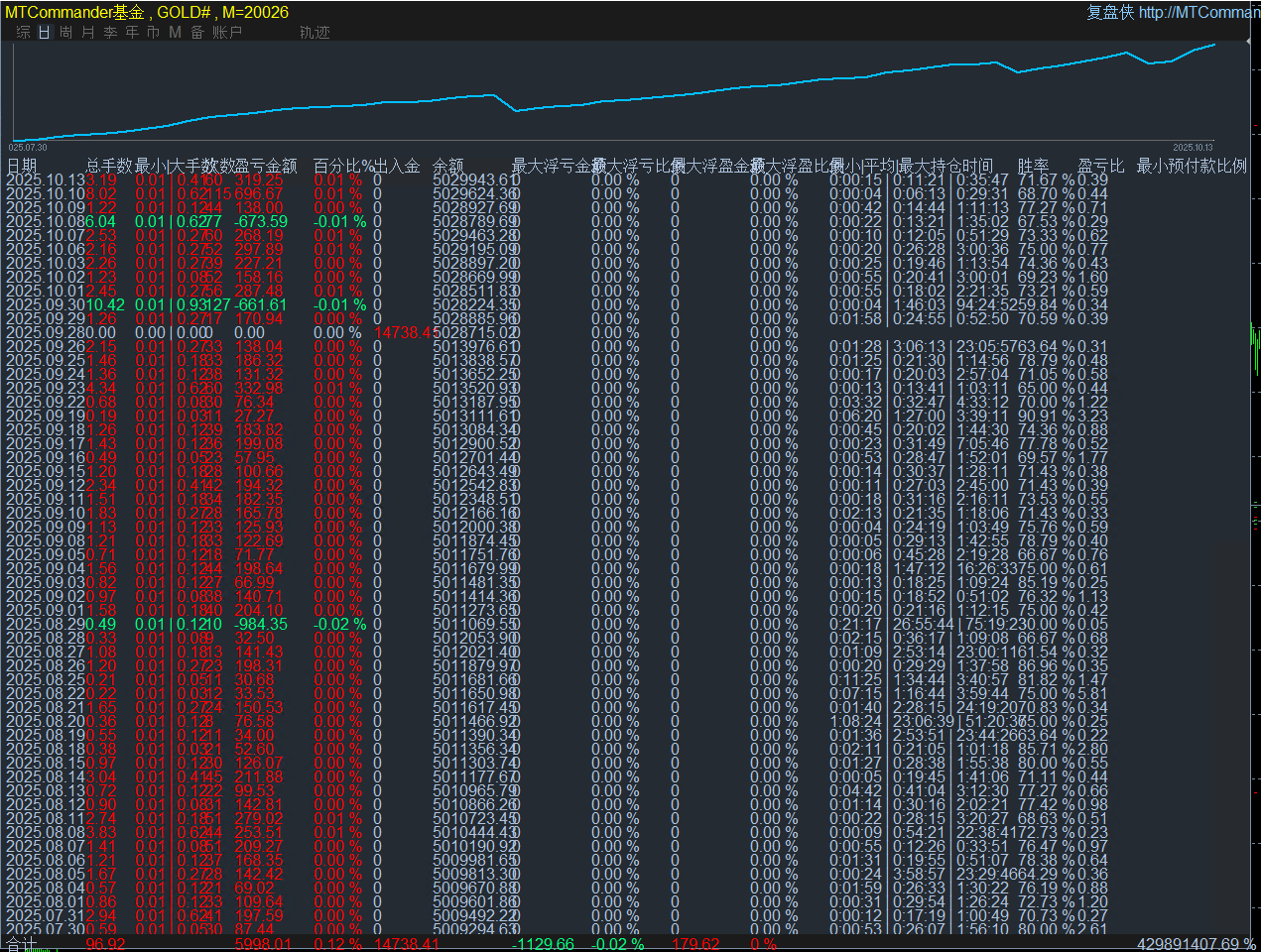The image size is (1261, 952).
Task: Open the 复盘侠 MTCommander website link
Action: tap(1173, 12)
